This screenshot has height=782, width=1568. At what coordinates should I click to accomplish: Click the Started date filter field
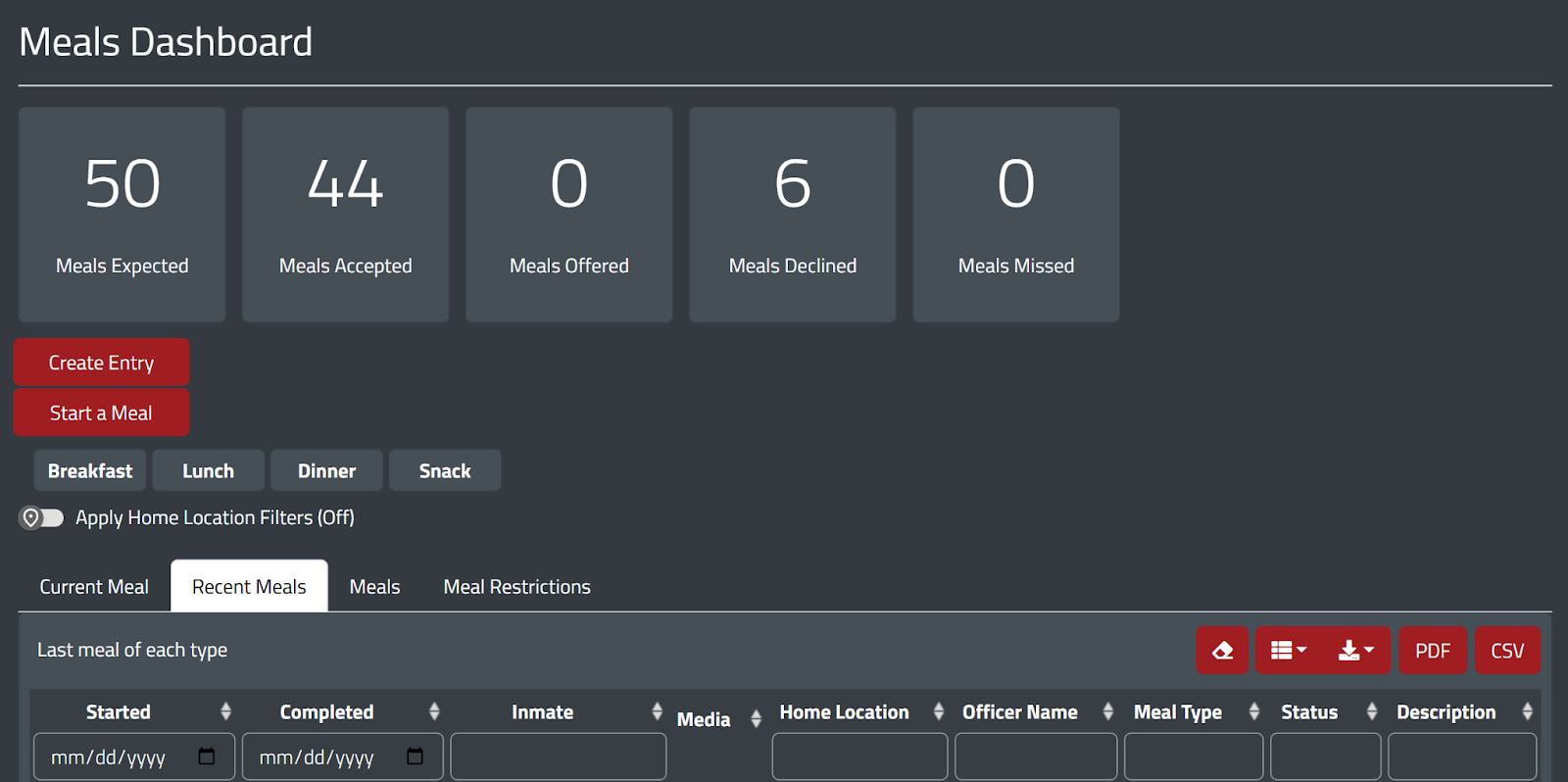point(134,757)
